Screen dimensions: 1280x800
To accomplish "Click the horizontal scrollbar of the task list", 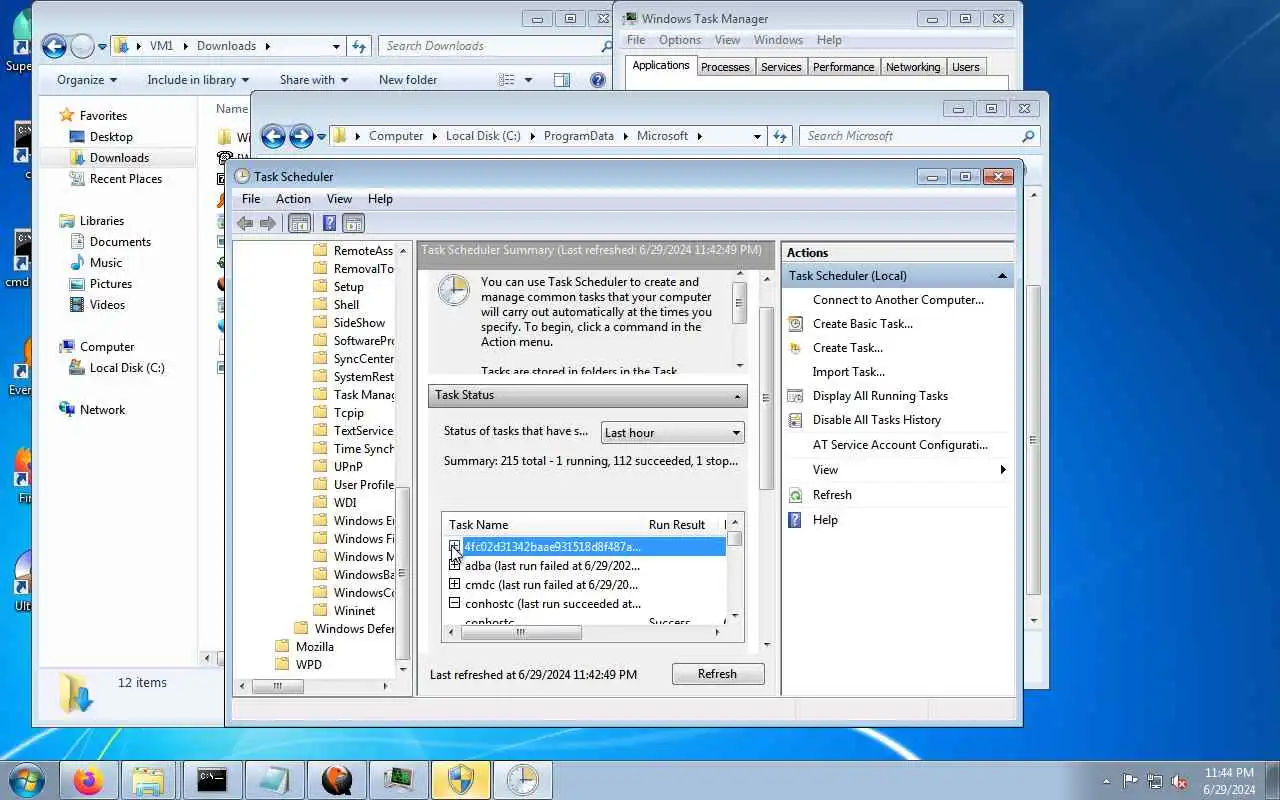I will click(x=520, y=632).
